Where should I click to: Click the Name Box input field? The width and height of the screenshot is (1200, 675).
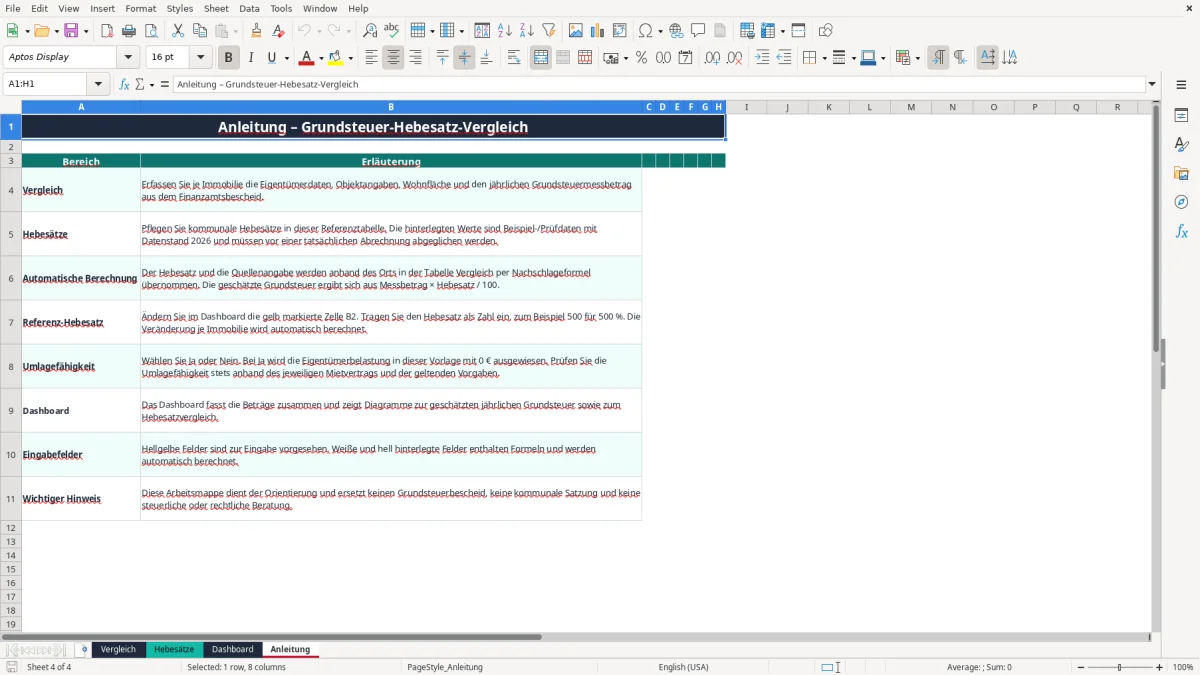(46, 84)
